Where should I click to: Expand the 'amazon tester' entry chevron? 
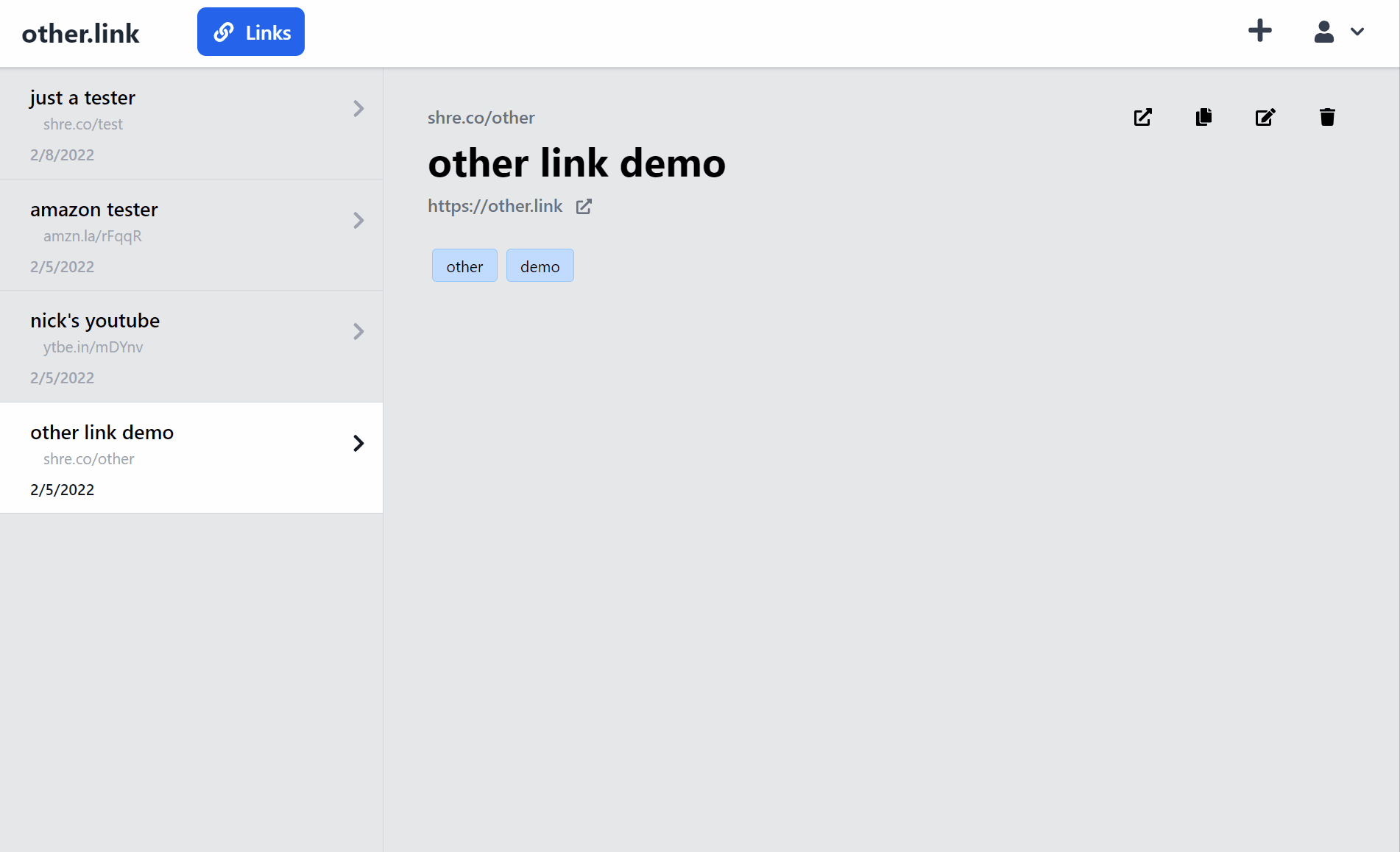coord(358,221)
